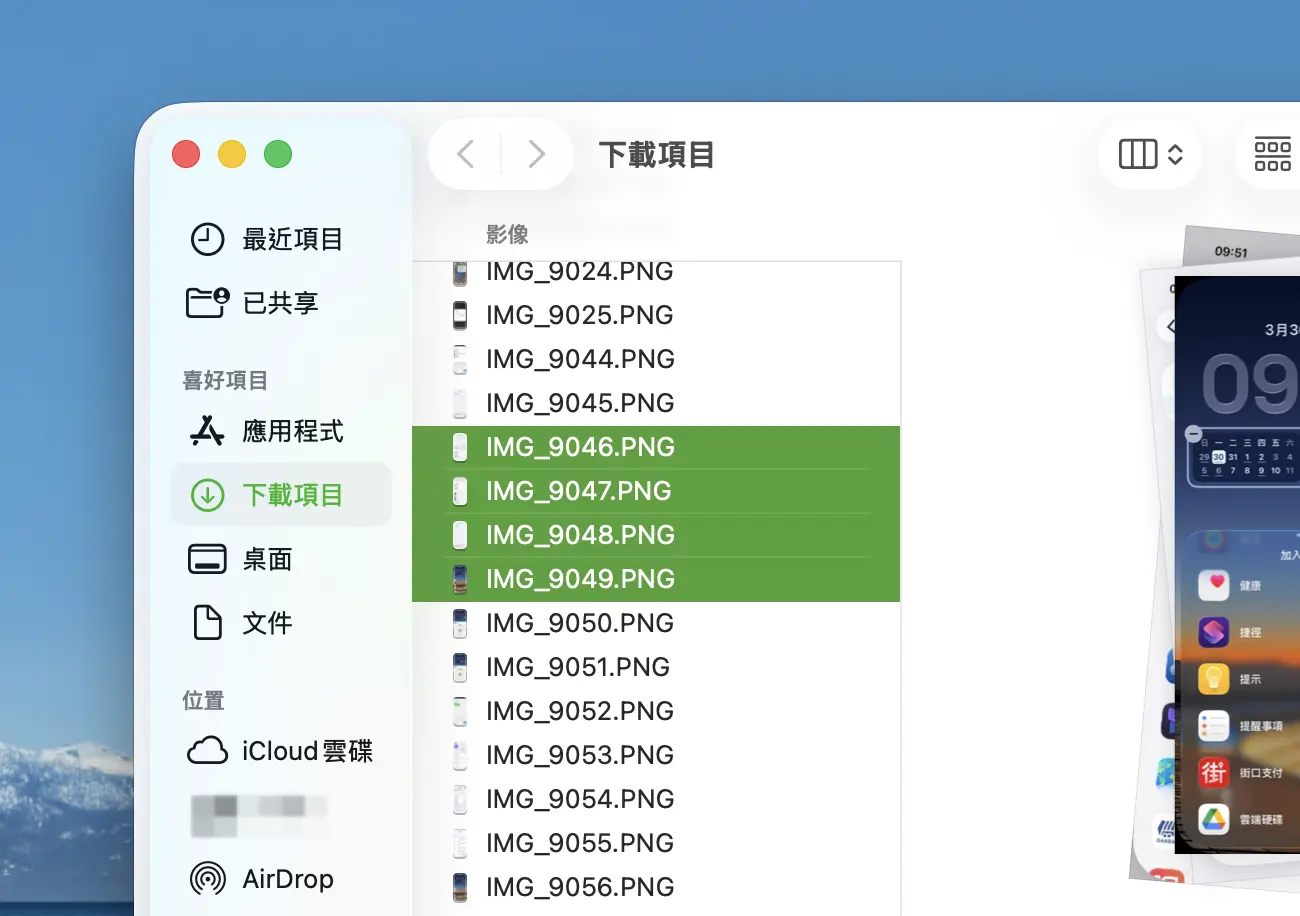Open 應用程式 in the sidebar
Screen dimensions: 1300x916
[280, 431]
